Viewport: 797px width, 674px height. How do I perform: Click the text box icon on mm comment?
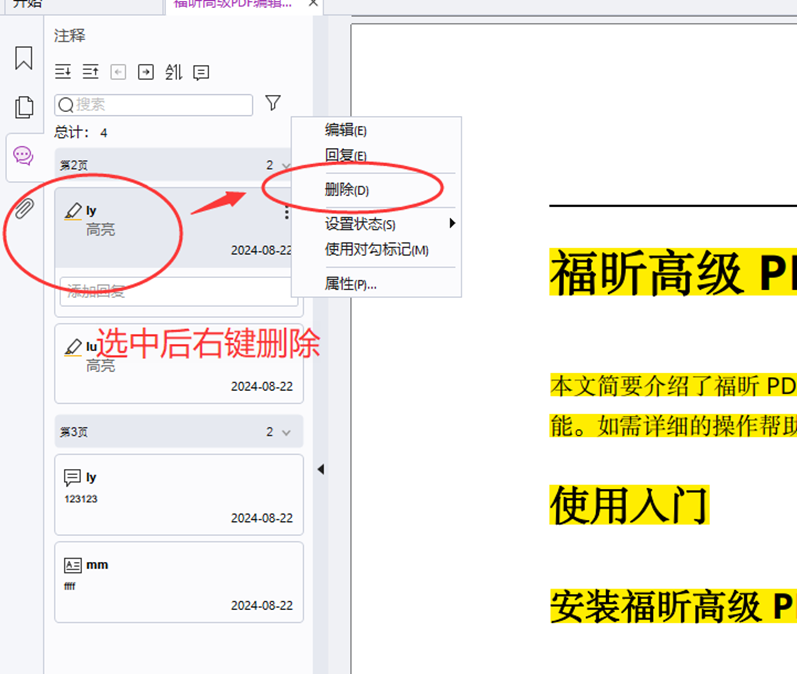(73, 565)
